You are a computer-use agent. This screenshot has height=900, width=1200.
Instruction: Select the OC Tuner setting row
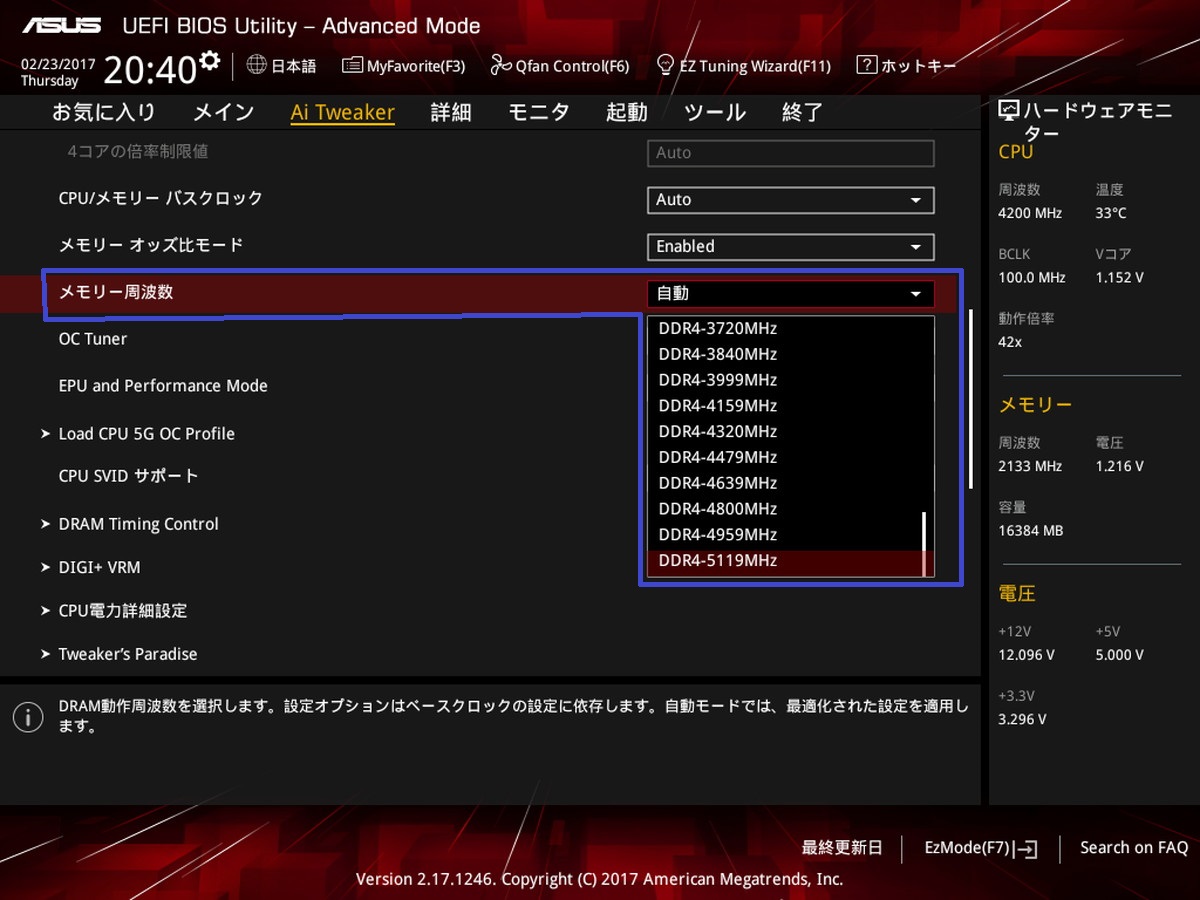(93, 339)
